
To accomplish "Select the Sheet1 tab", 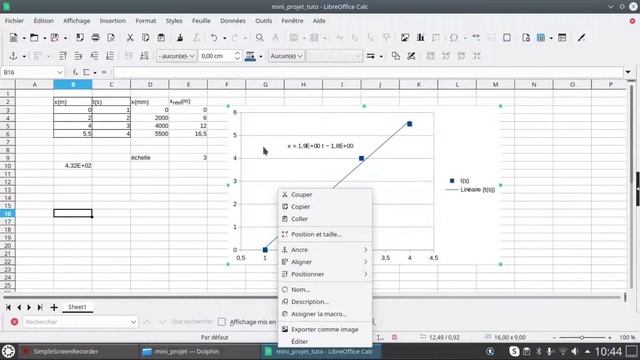I will pyautogui.click(x=77, y=307).
